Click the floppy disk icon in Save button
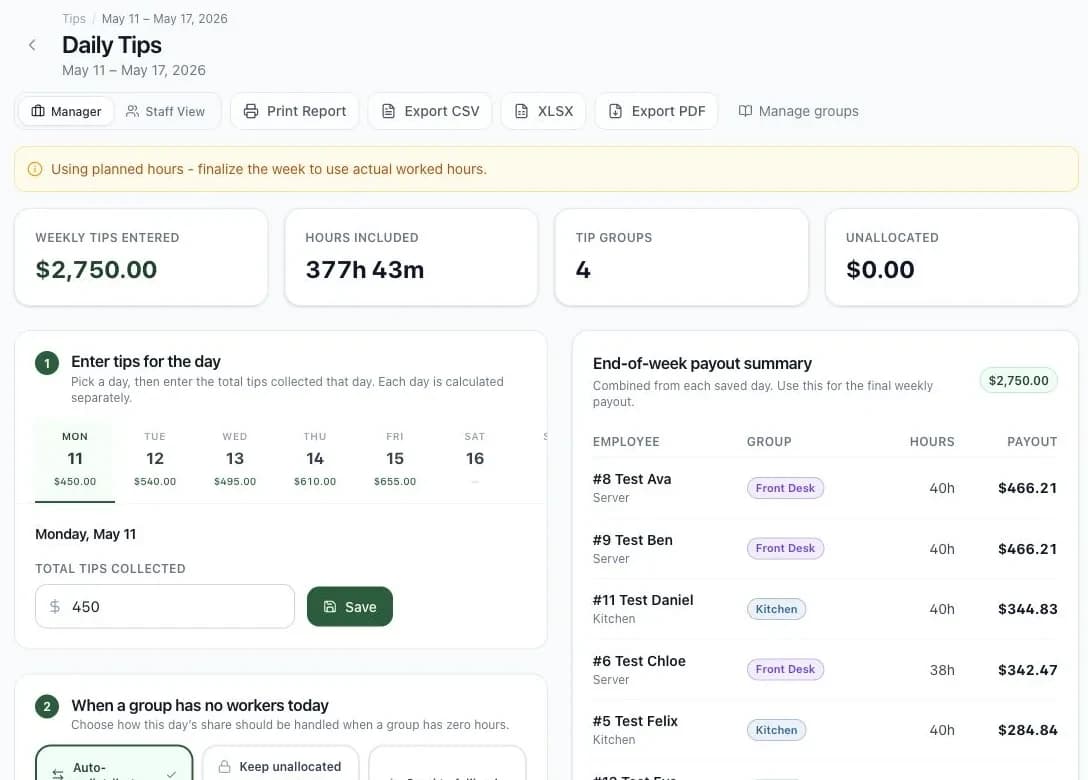This screenshot has height=780, width=1088. pos(330,607)
